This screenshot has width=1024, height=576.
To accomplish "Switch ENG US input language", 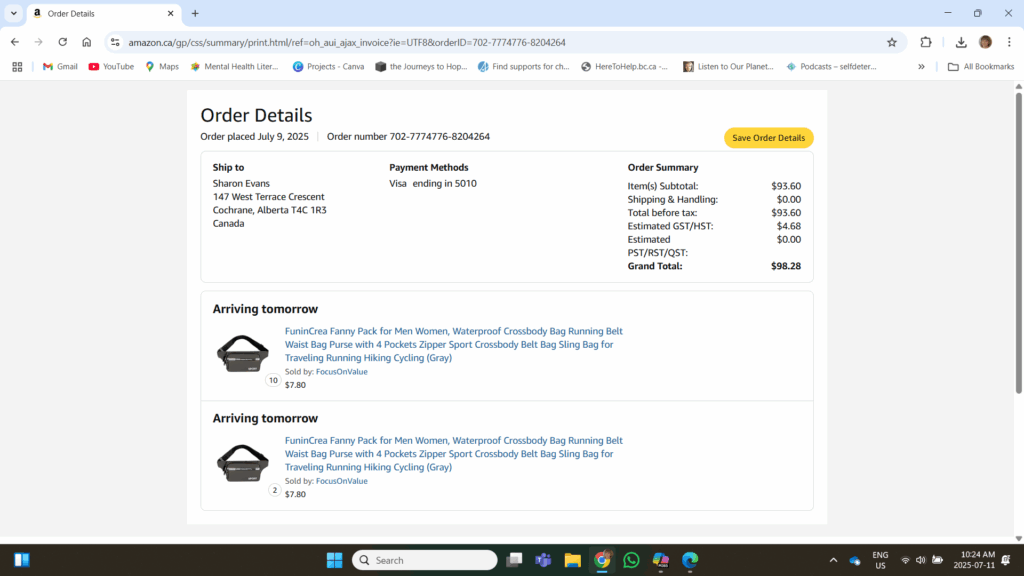I will pyautogui.click(x=880, y=560).
